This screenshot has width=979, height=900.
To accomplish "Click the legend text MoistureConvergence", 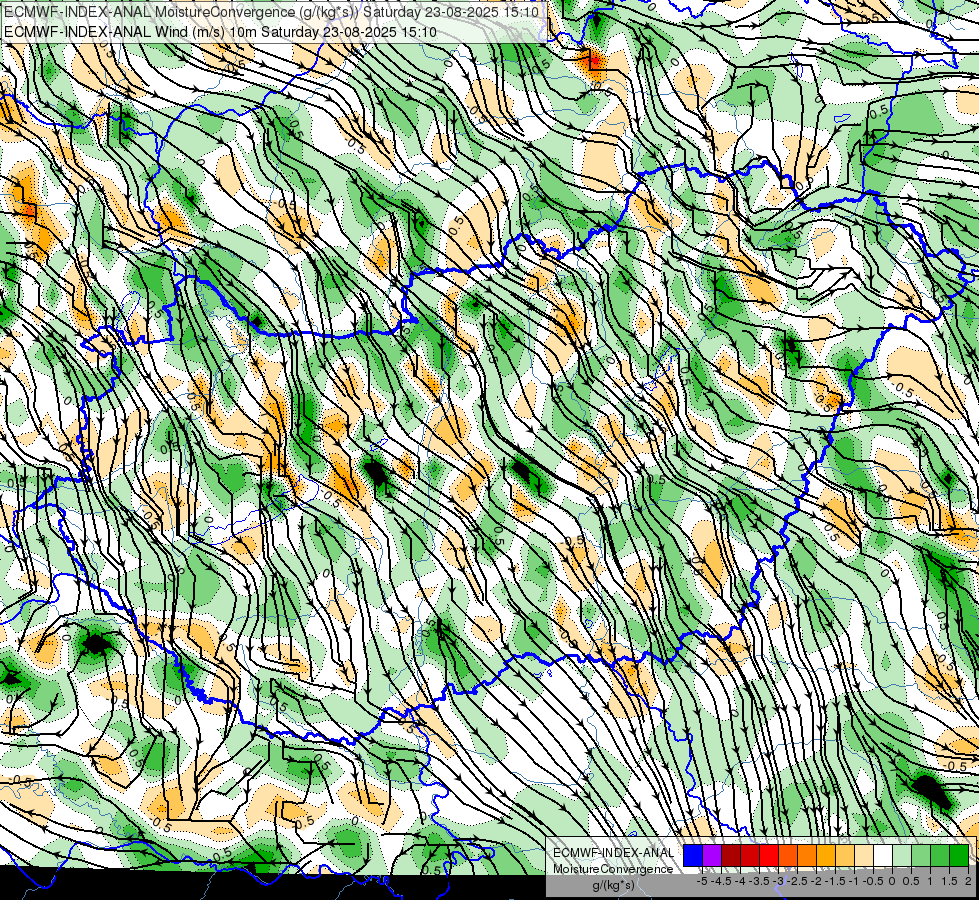I will pyautogui.click(x=613, y=869).
